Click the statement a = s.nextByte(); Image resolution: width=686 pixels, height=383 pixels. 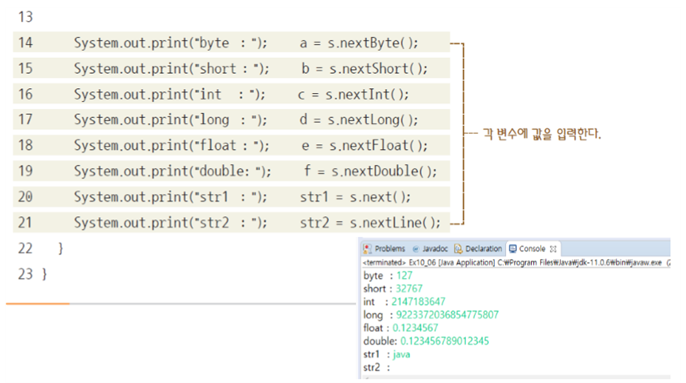[x=359, y=43]
